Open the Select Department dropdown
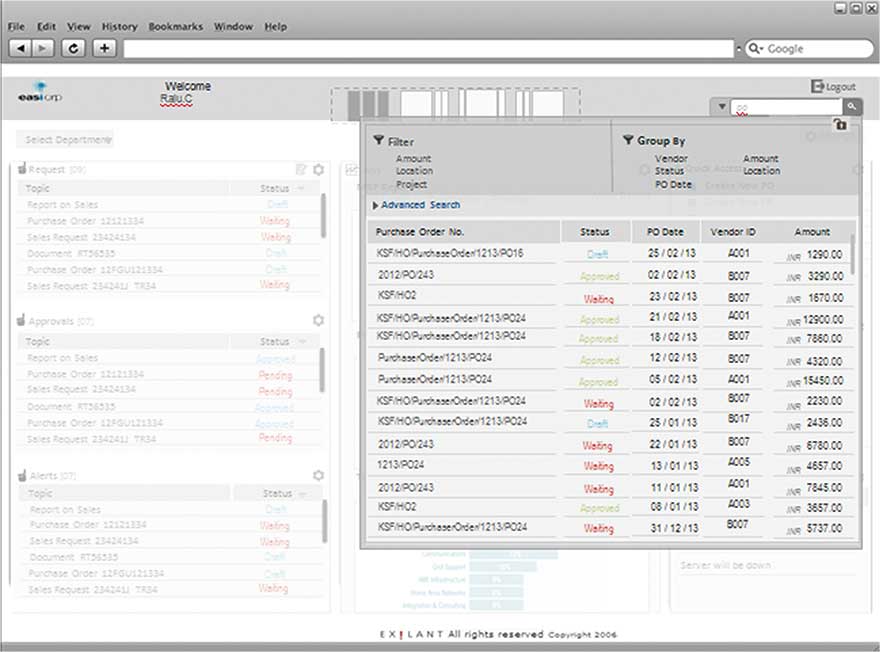This screenshot has width=880, height=652. pyautogui.click(x=66, y=140)
